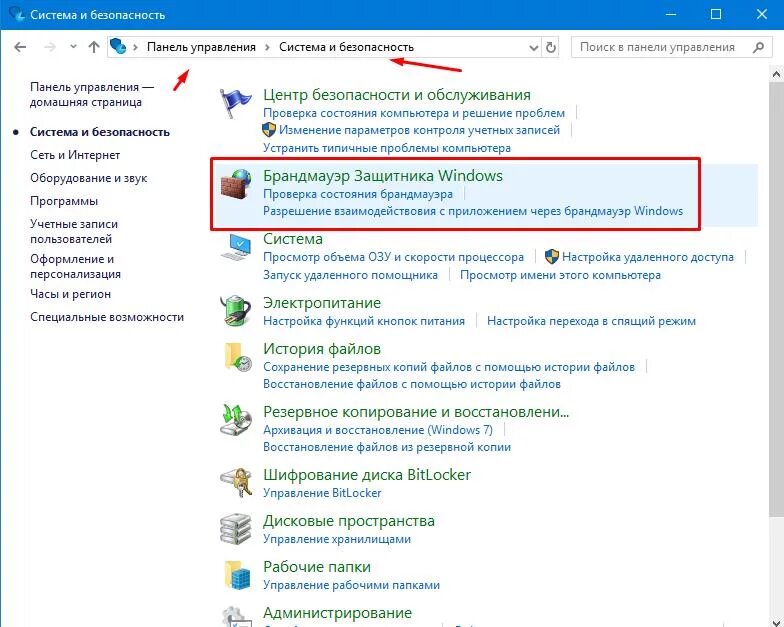Open Учетные записи пользователей category
The width and height of the screenshot is (784, 627).
pyautogui.click(x=74, y=232)
